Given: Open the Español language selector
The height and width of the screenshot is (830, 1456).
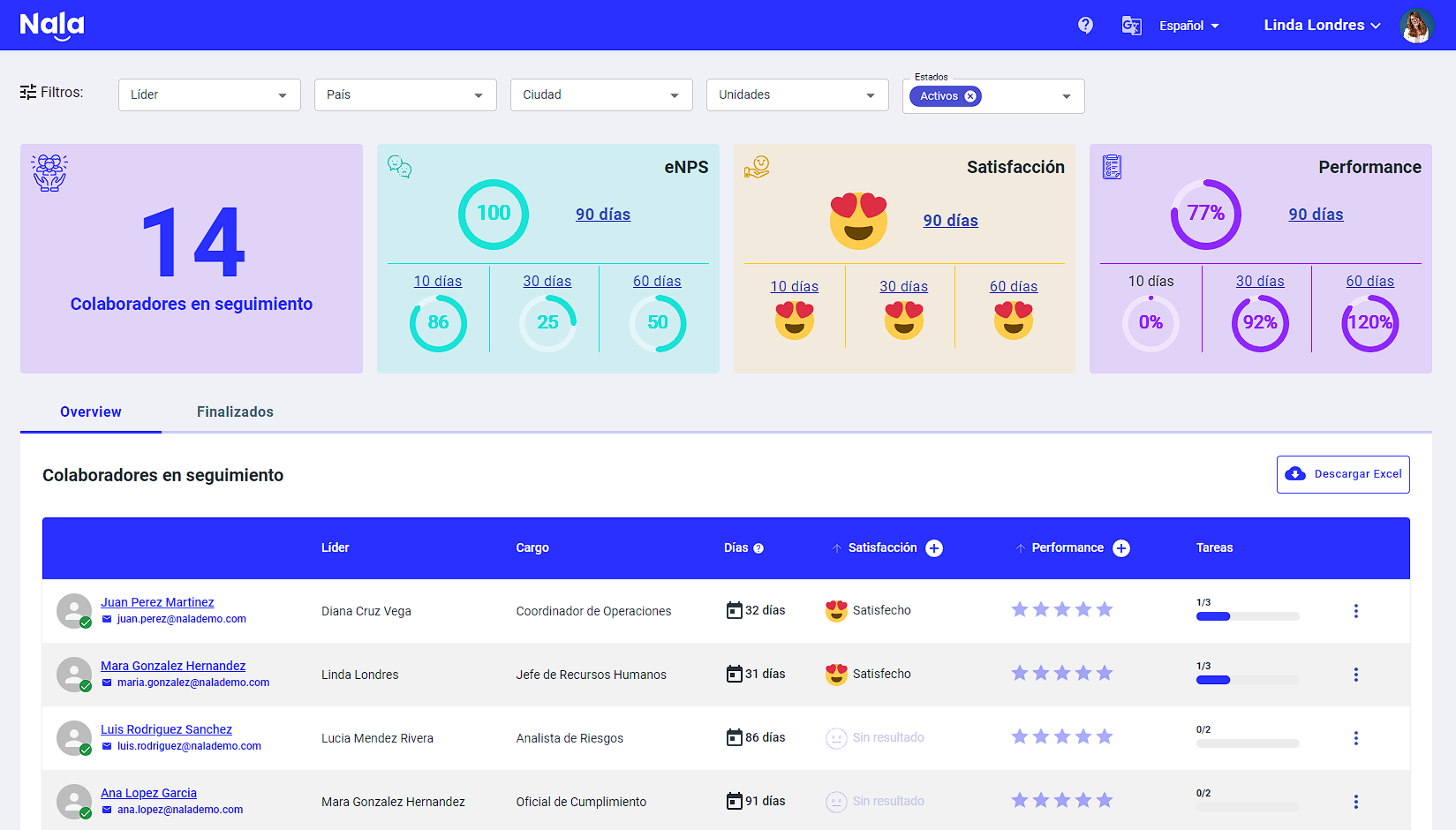Looking at the screenshot, I should point(1188,26).
